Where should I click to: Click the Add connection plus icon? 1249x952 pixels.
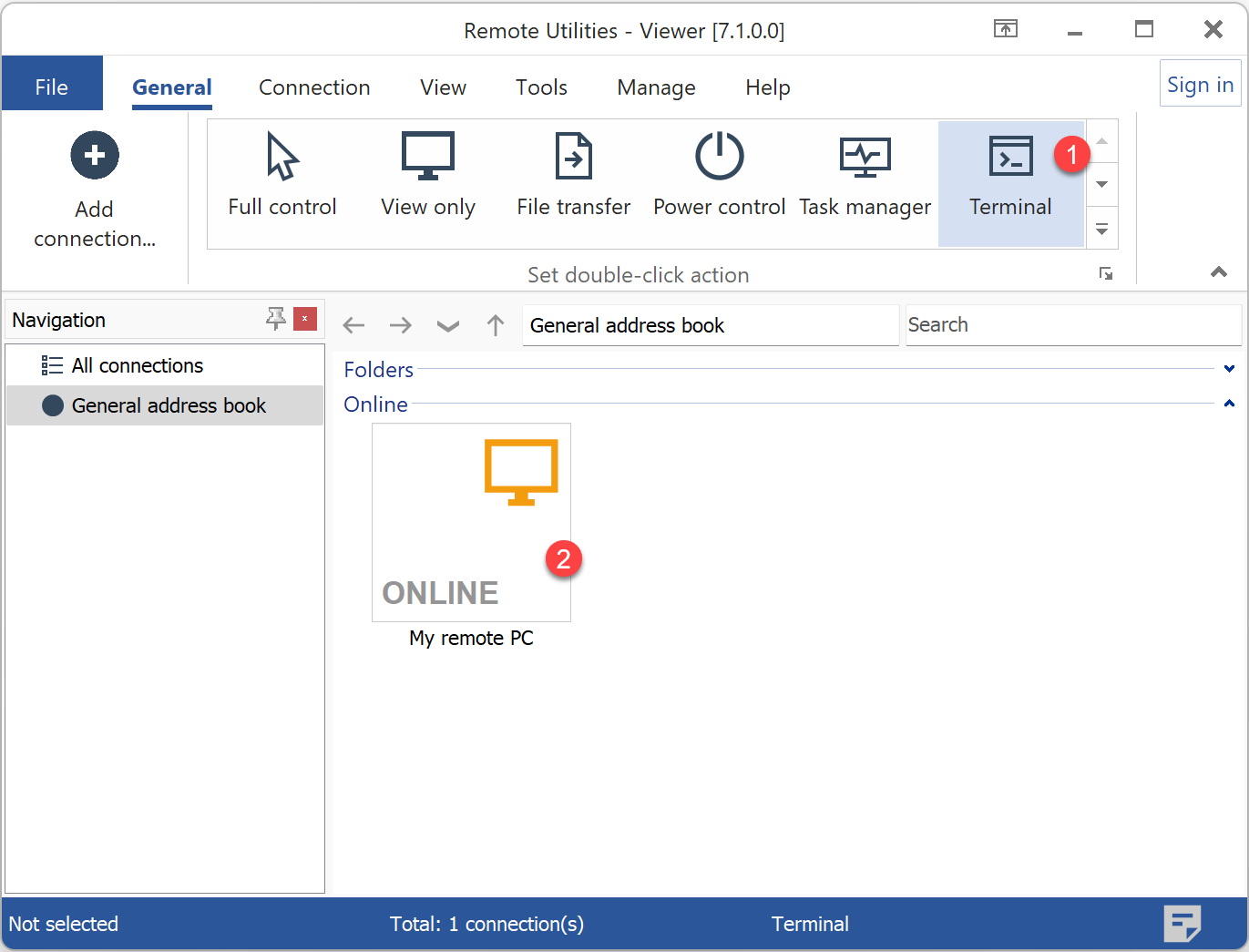coord(95,156)
